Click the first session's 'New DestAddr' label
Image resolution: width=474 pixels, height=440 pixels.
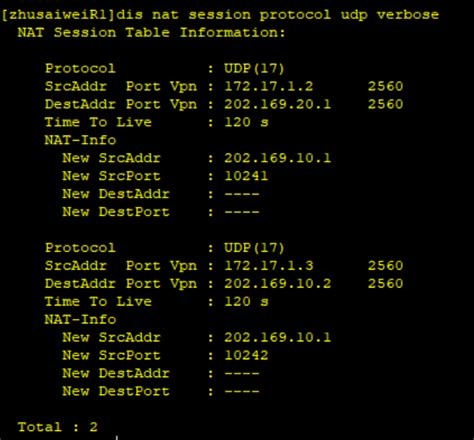[116, 194]
